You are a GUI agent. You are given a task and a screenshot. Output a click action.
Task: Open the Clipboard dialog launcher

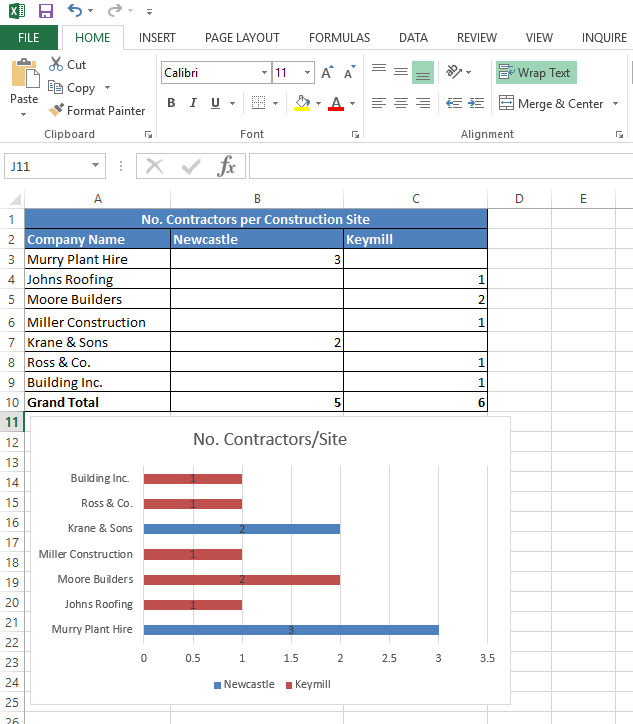tap(148, 134)
